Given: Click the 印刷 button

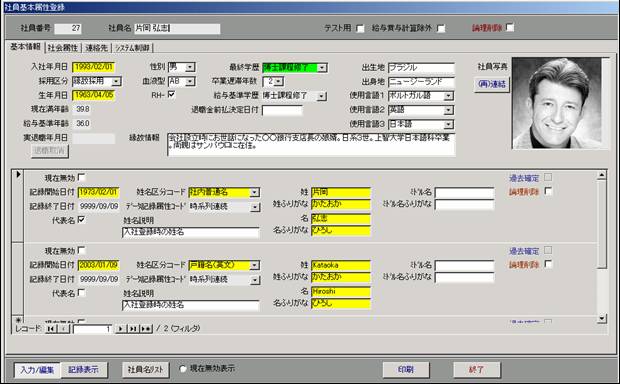Looking at the screenshot, I should coord(406,370).
